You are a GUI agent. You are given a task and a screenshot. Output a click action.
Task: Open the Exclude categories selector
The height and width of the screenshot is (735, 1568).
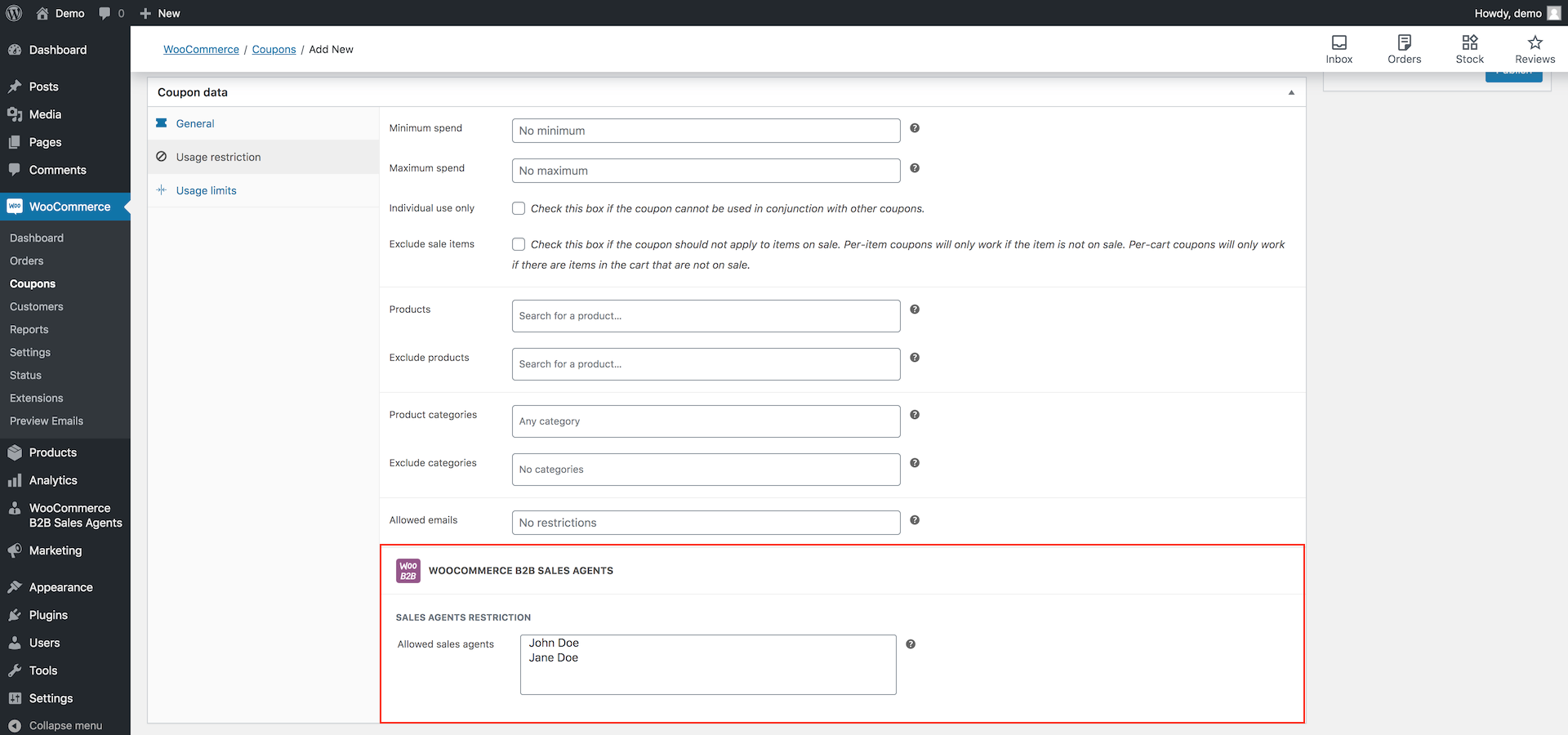coord(705,470)
